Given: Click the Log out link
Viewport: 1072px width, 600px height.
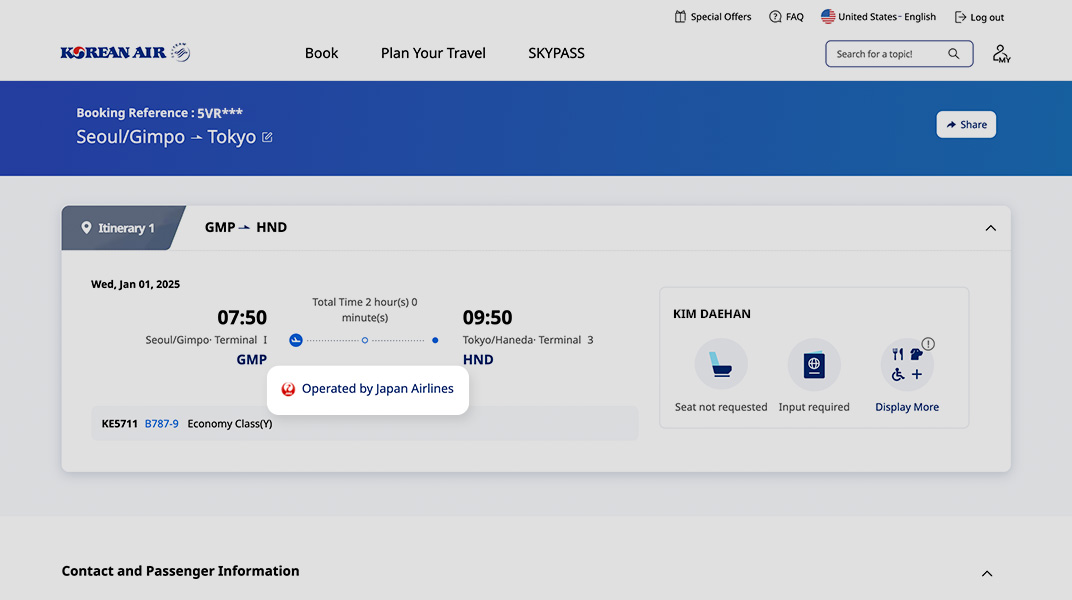Looking at the screenshot, I should click(979, 17).
